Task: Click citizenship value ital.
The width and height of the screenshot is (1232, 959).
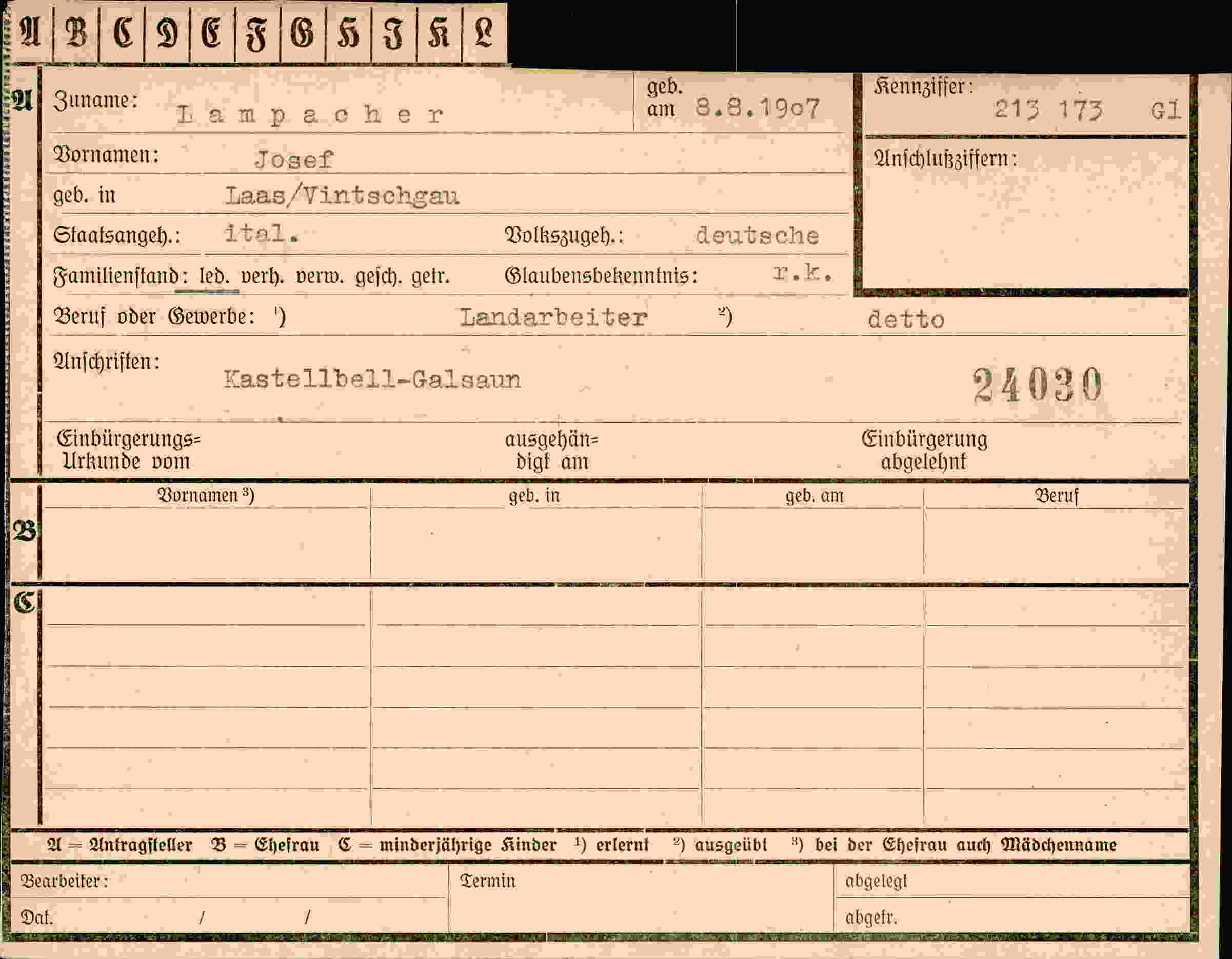Action: point(261,233)
